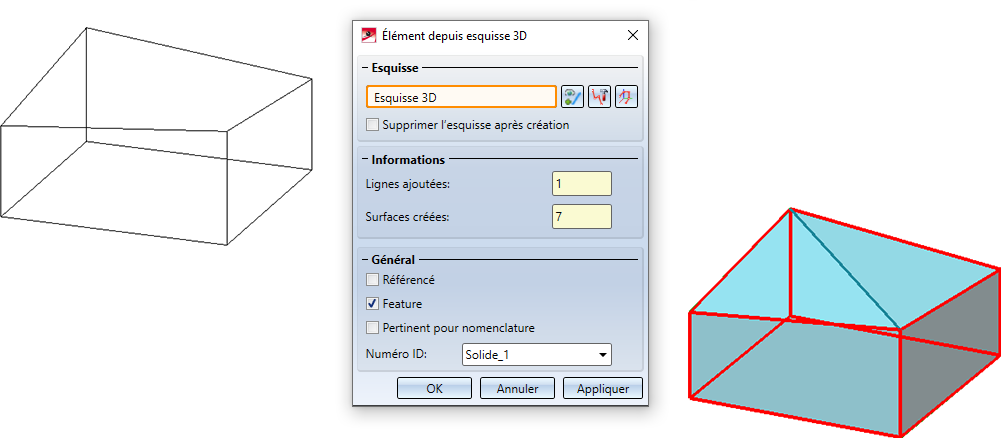Uncheck the Feature checkbox
This screenshot has width=1001, height=439.
[372, 304]
